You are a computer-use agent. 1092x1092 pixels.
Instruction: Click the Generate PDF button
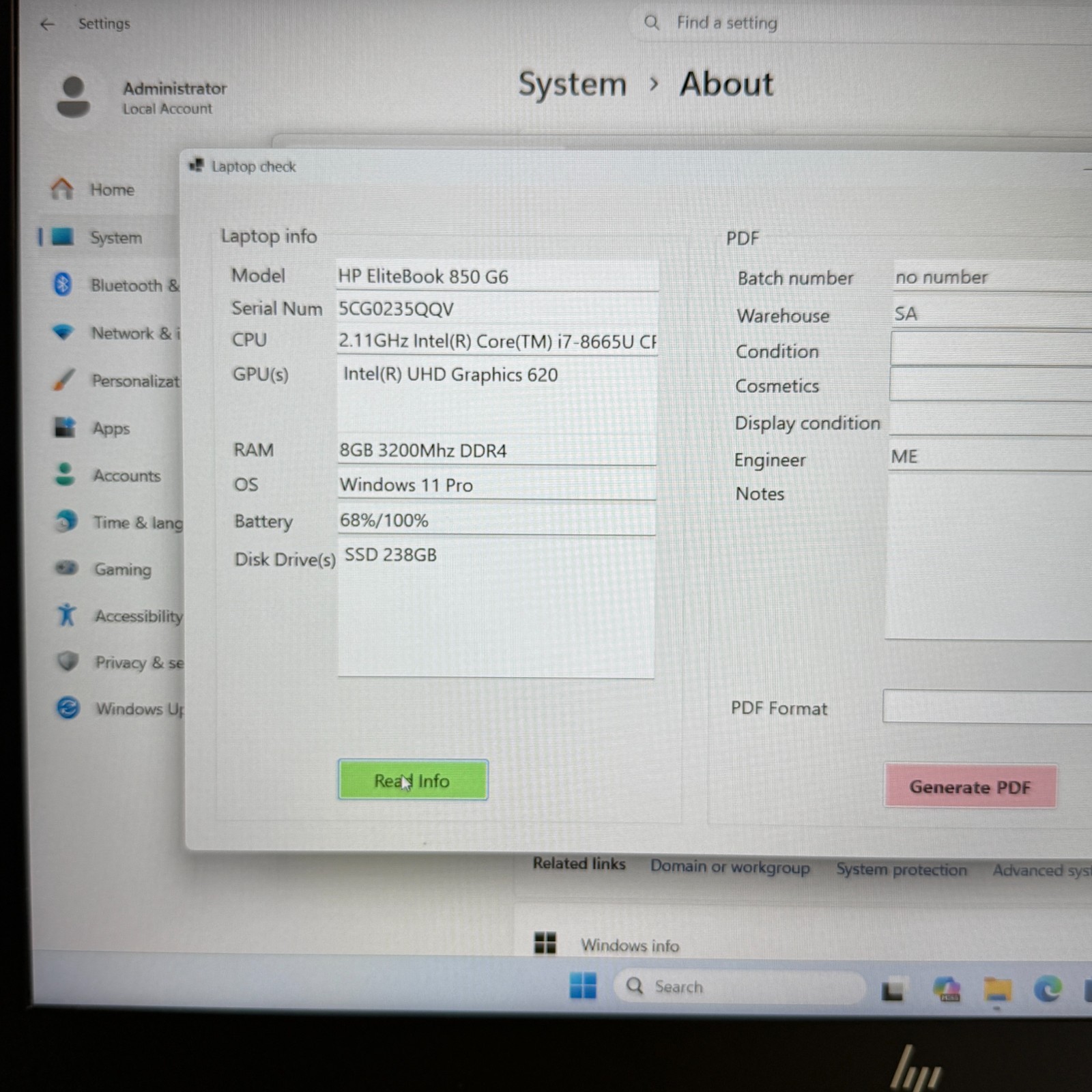coord(970,786)
